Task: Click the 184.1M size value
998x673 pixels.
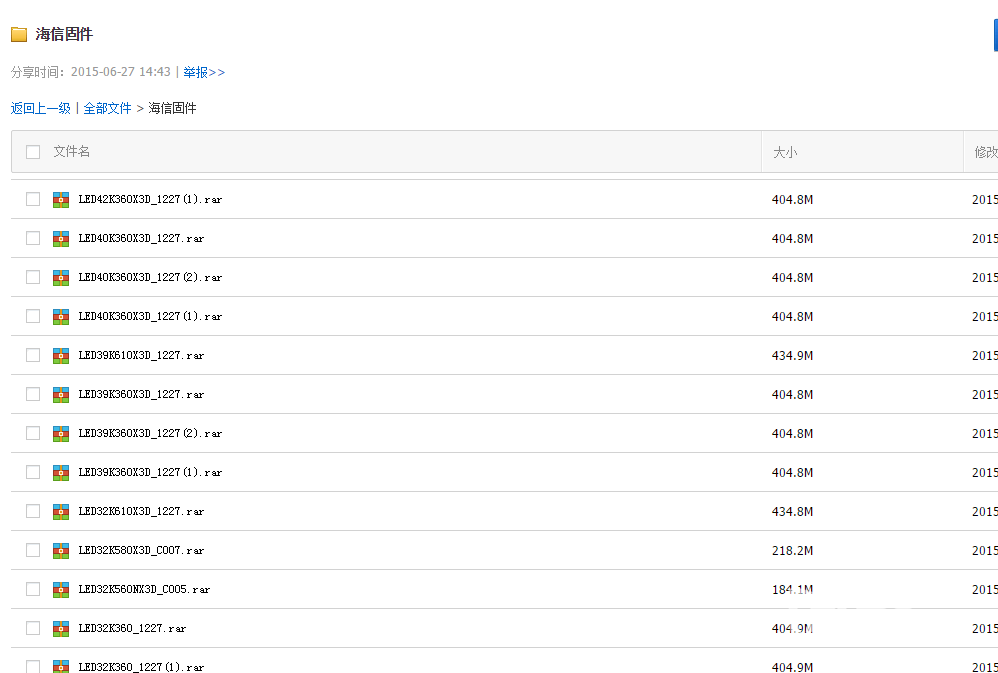Action: tap(792, 590)
